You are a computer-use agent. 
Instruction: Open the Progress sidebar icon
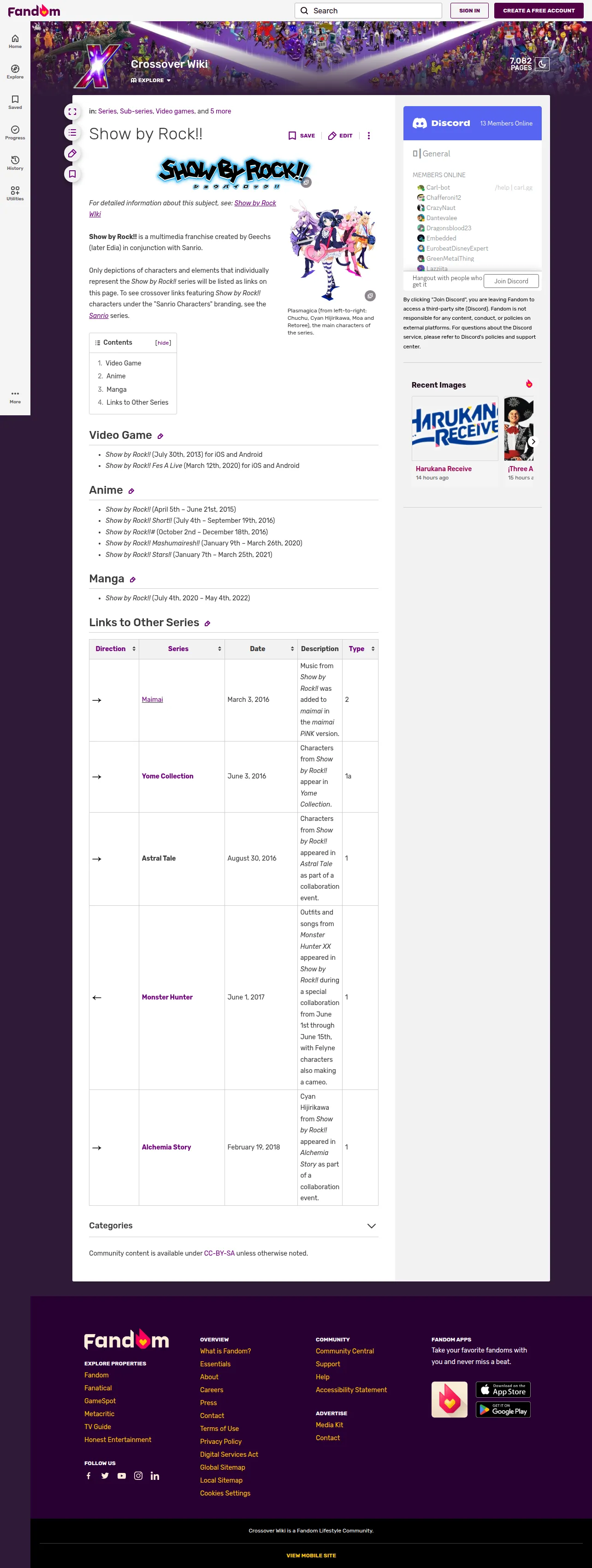pyautogui.click(x=15, y=133)
